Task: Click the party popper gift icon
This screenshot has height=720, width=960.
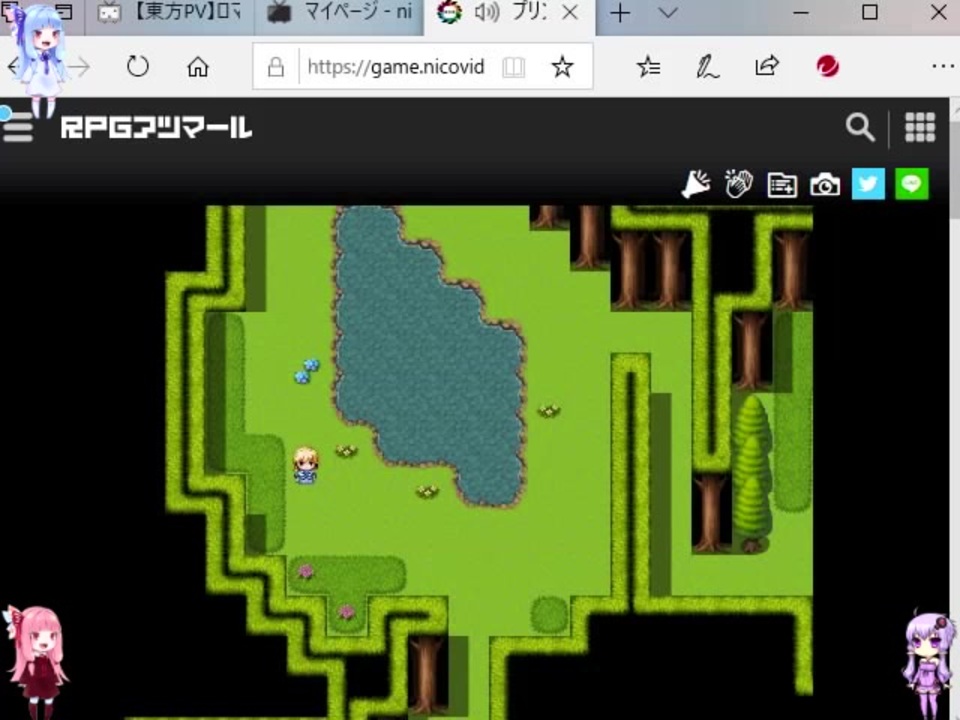Action: pos(696,184)
